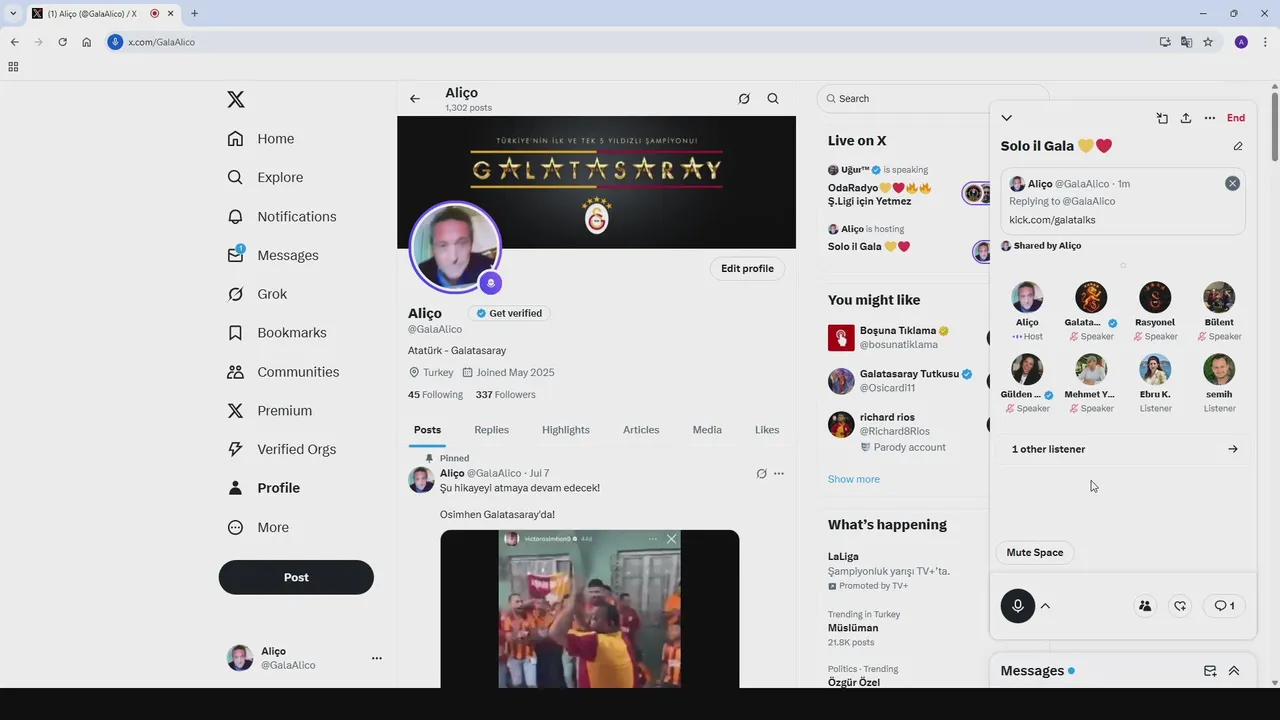This screenshot has width=1280, height=720.
Task: Open account options next to @GalaAlico
Action: (377, 658)
